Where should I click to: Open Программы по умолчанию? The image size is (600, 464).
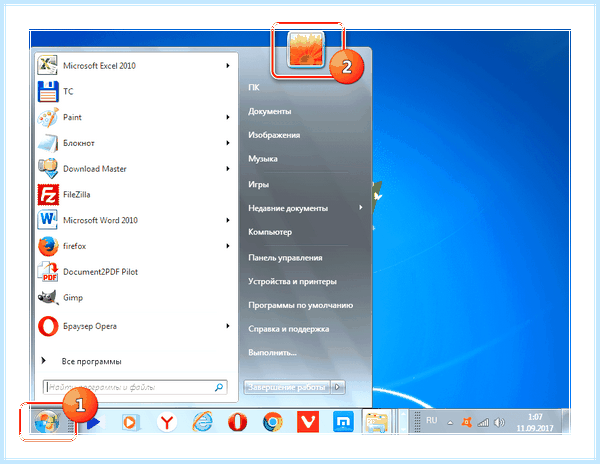pyautogui.click(x=300, y=305)
